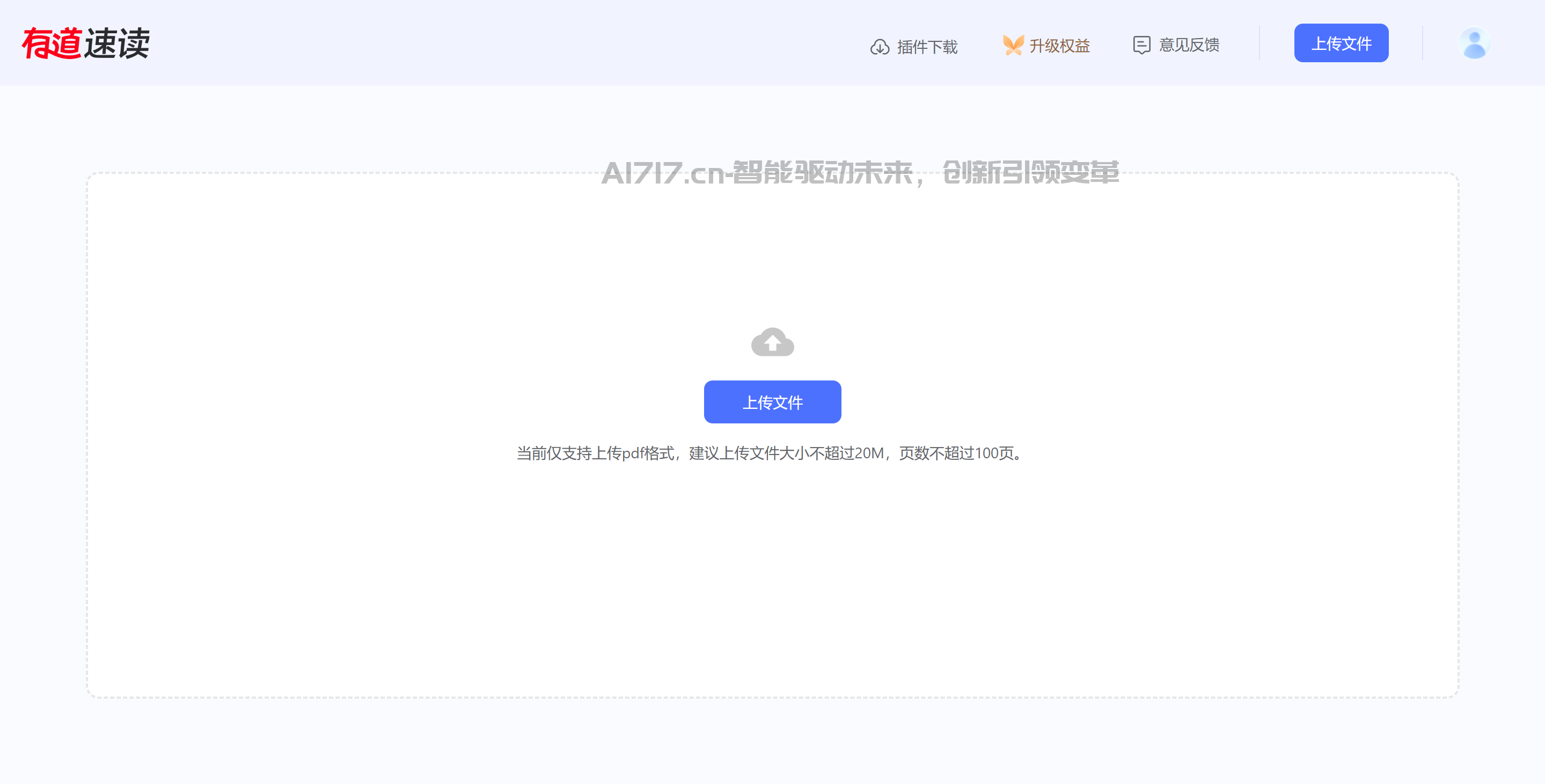The image size is (1545, 784).
Task: Click the gray cloud upload icon
Action: [x=773, y=342]
